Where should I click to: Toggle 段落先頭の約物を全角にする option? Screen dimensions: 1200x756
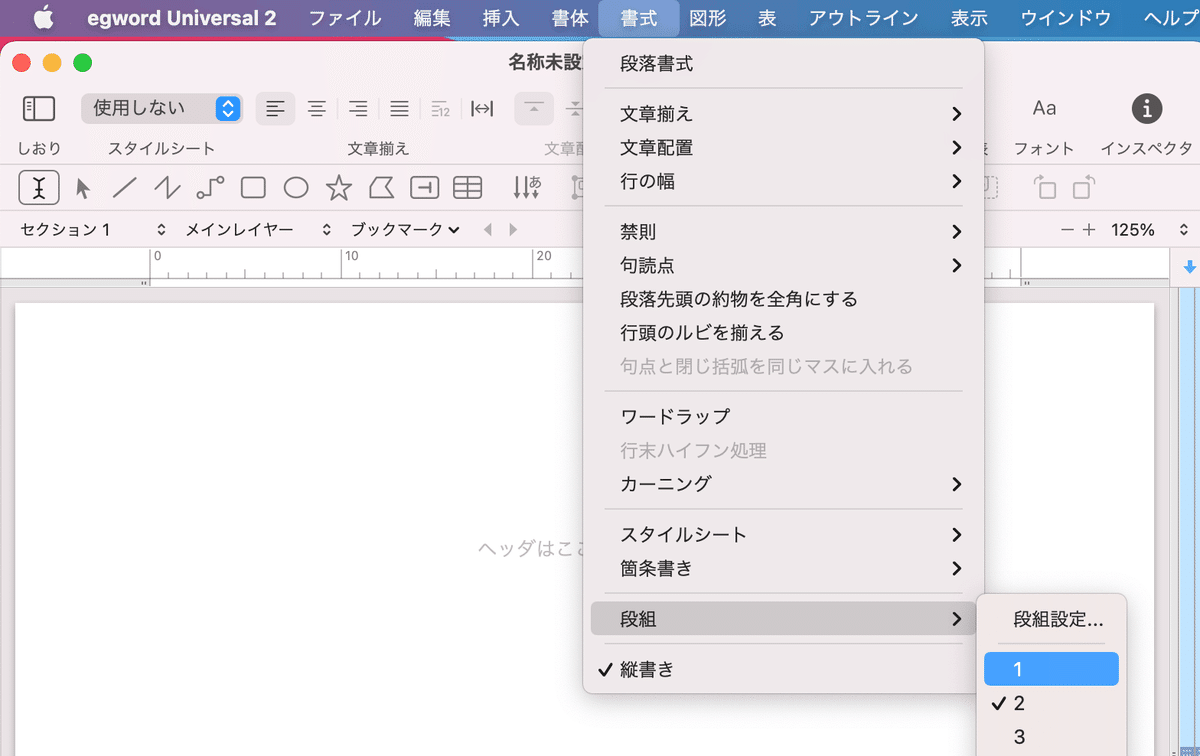[783, 299]
